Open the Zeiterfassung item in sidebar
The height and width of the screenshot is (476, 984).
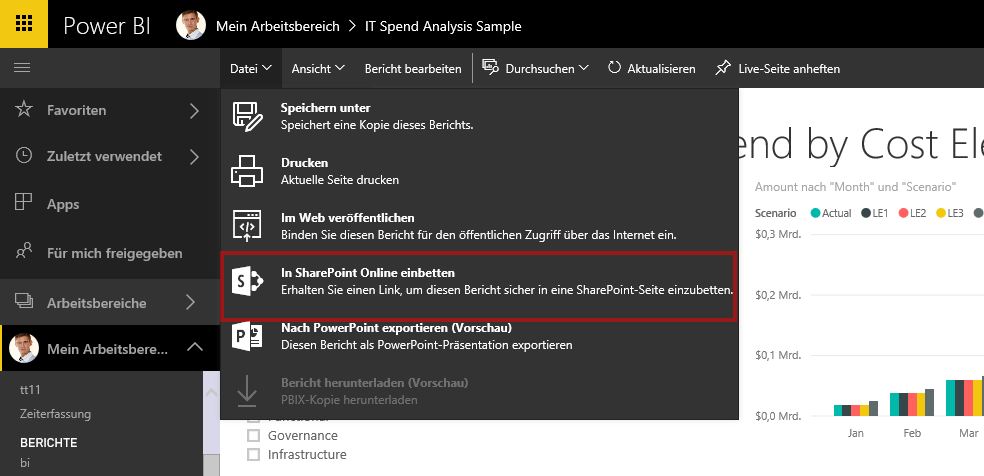coord(56,412)
